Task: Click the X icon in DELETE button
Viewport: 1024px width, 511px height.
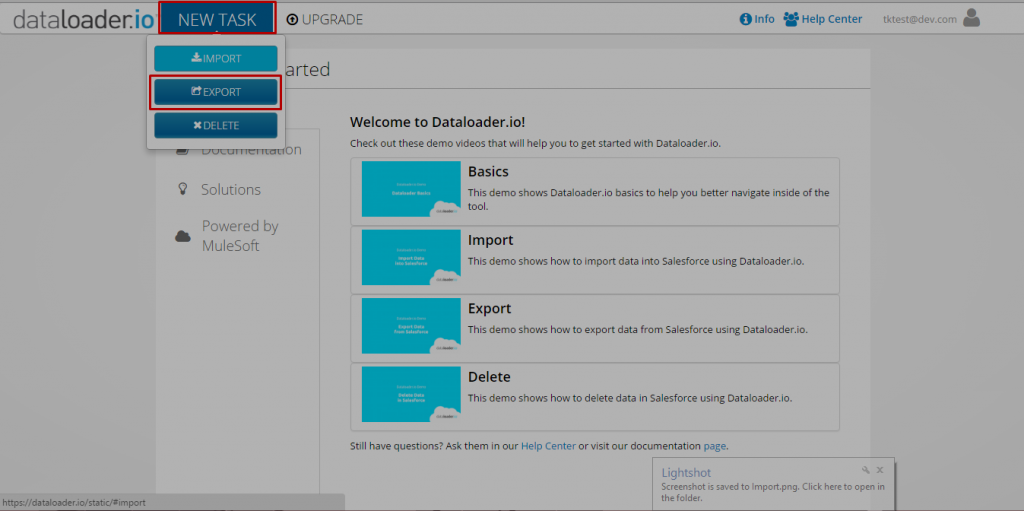Action: 197,125
